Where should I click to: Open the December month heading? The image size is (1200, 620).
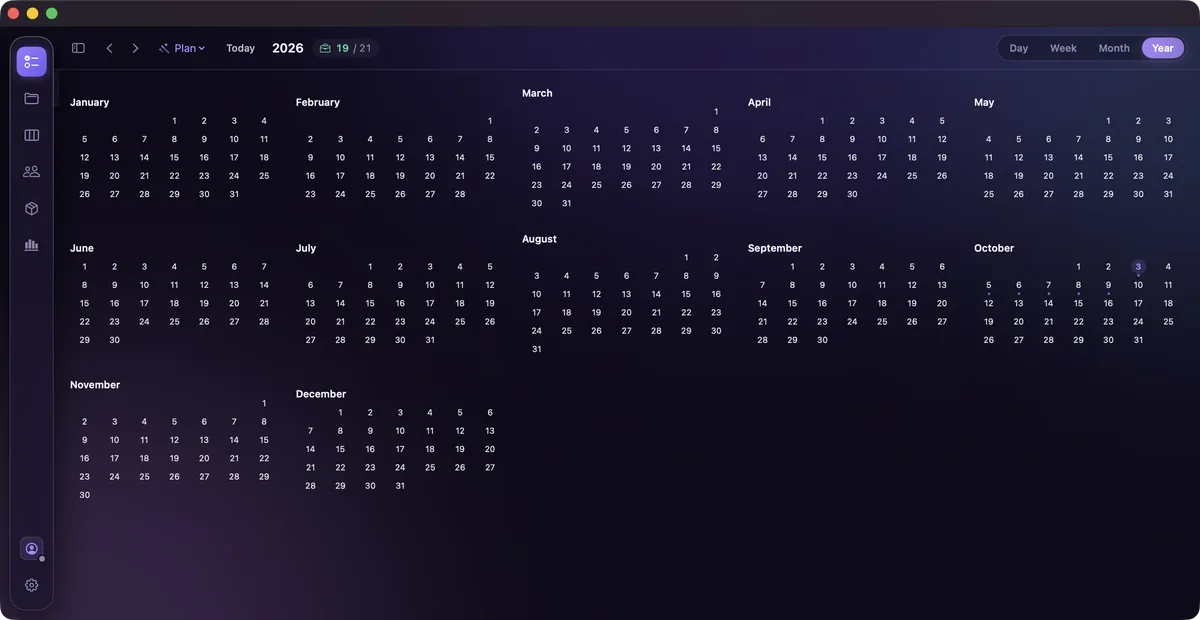click(321, 394)
